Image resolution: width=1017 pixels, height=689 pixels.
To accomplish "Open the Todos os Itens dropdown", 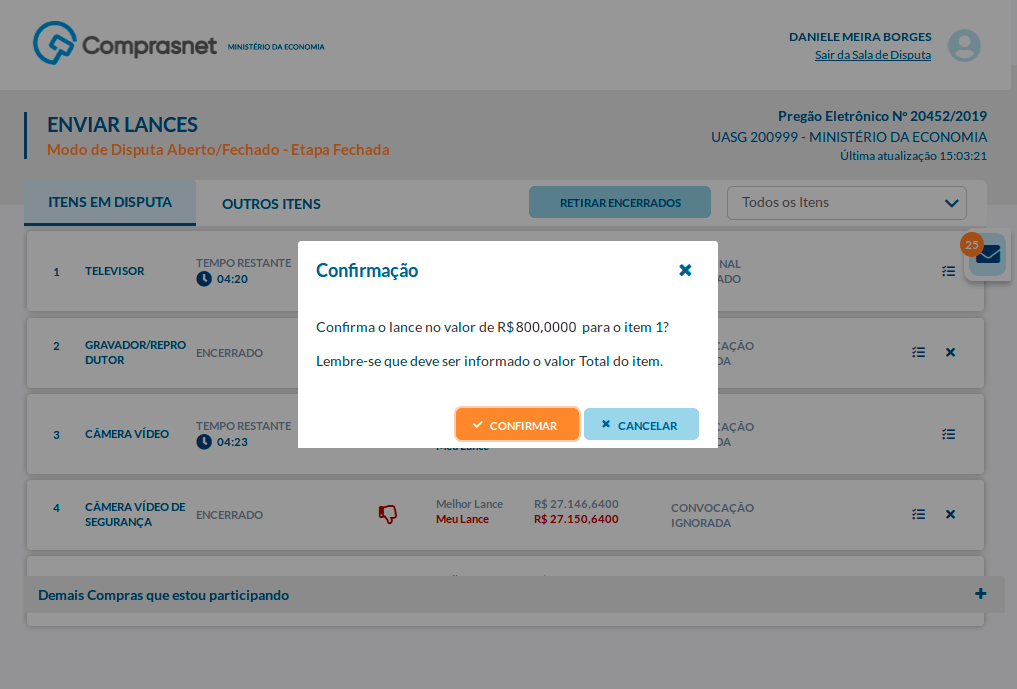I will point(846,202).
